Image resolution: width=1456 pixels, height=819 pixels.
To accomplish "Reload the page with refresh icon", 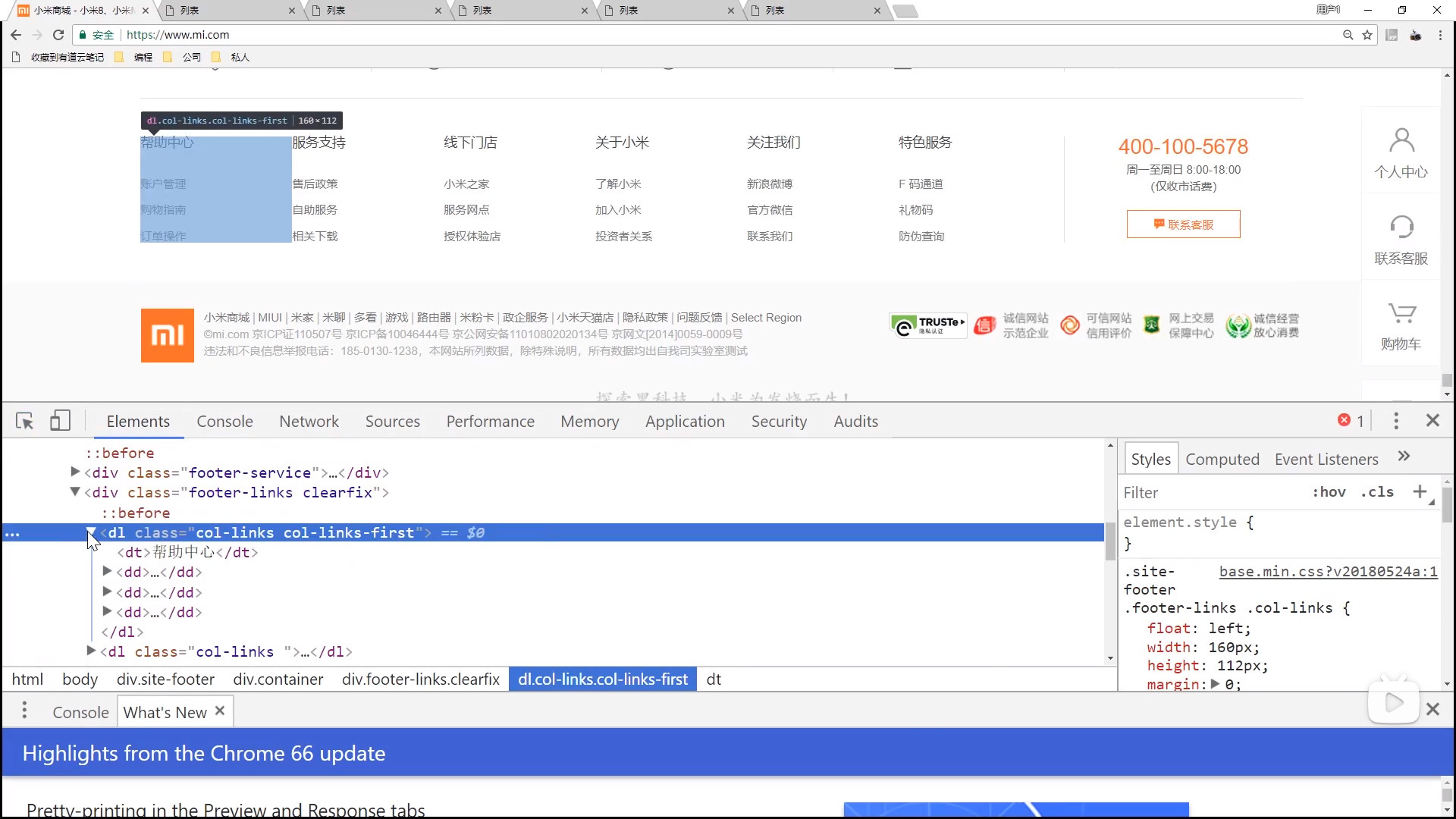I will point(58,35).
